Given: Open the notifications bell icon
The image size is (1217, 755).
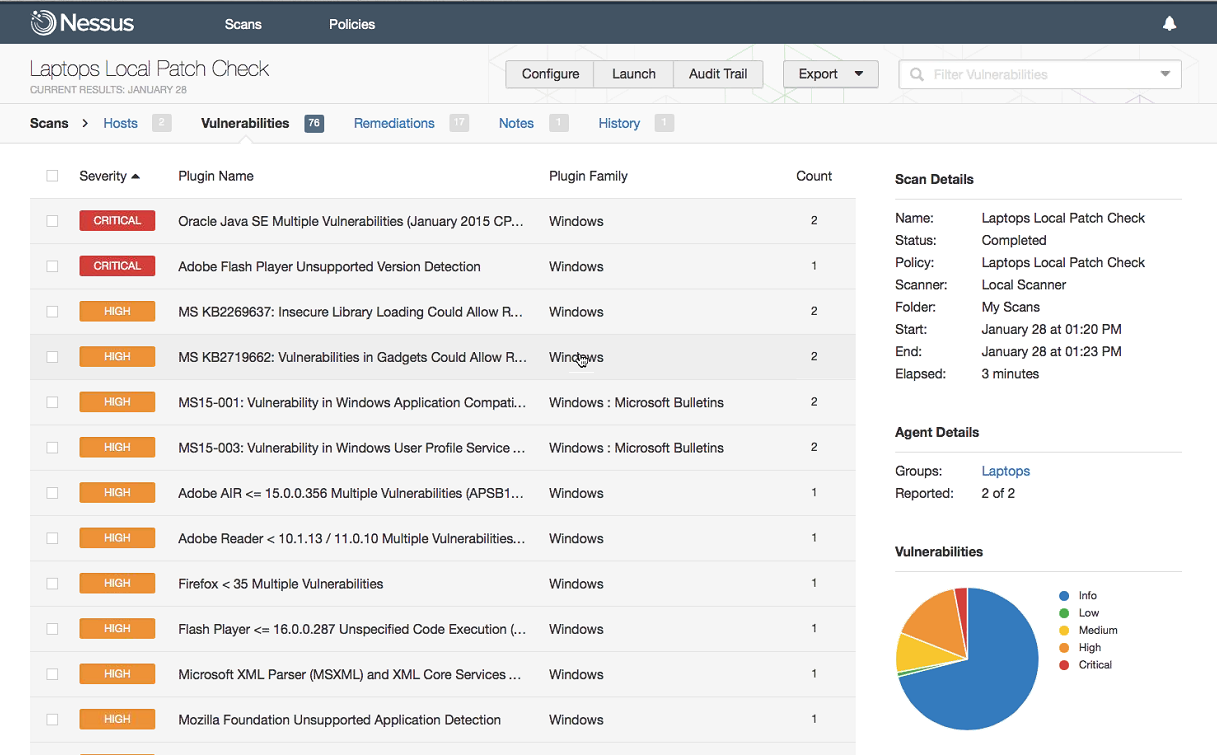Looking at the screenshot, I should (1169, 24).
